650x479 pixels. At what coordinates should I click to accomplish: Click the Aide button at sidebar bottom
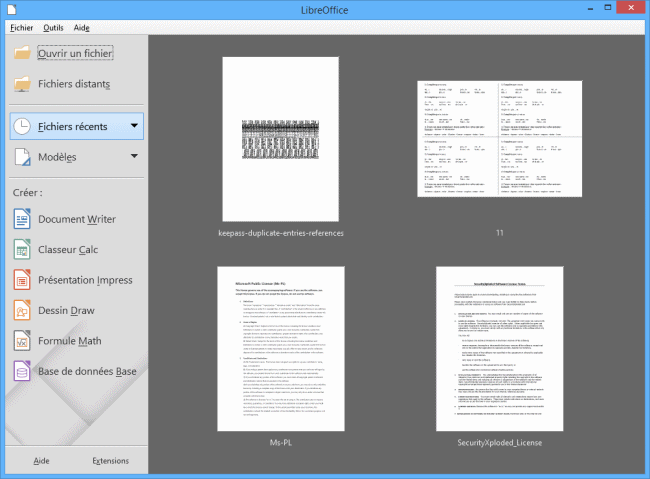click(41, 460)
